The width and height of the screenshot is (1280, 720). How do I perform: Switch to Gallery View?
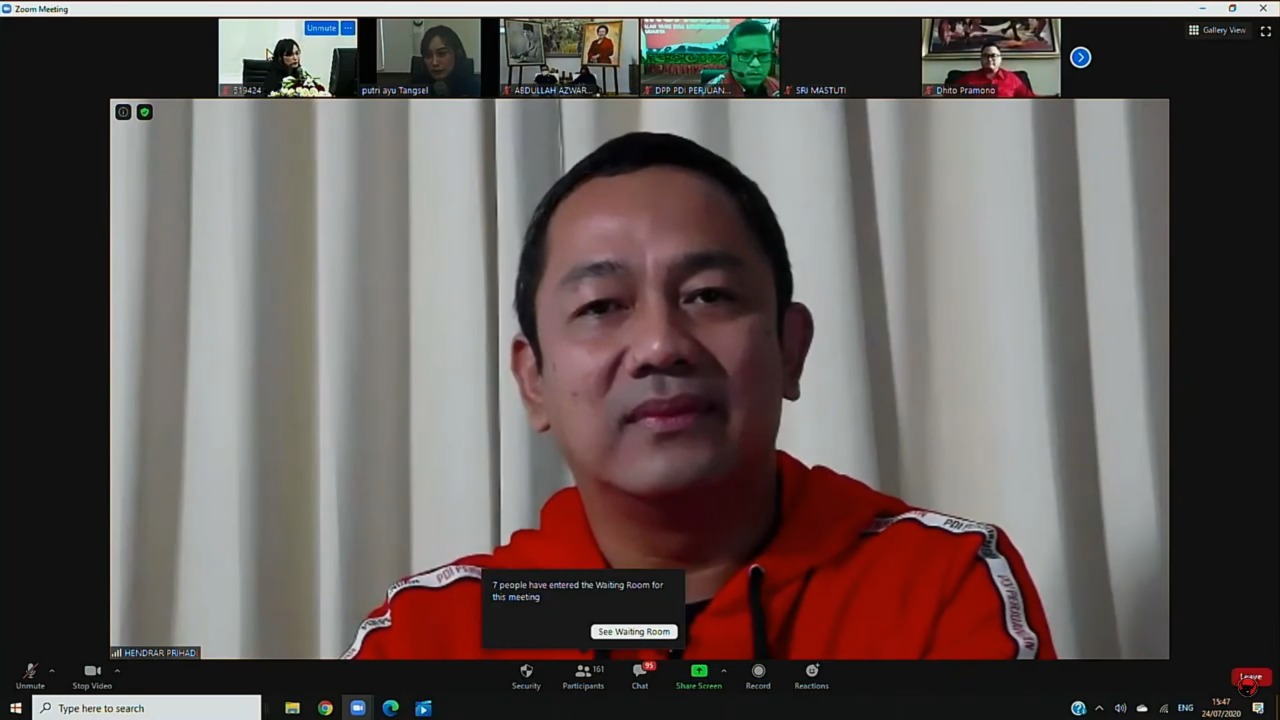(1217, 31)
